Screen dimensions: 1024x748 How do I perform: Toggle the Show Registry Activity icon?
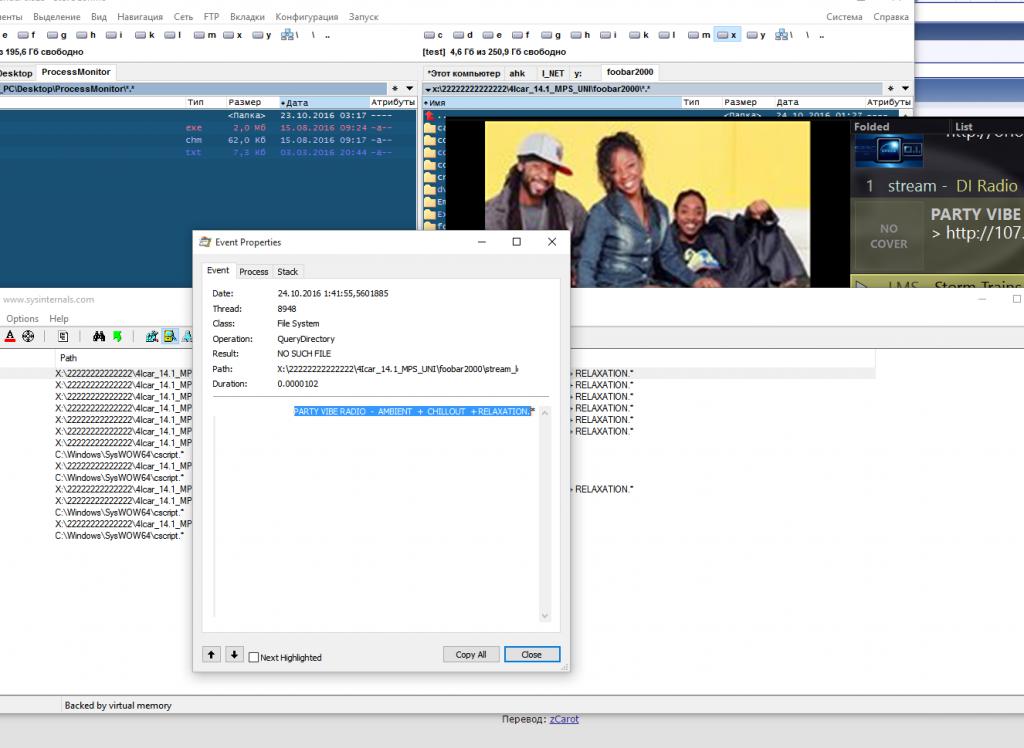pyautogui.click(x=153, y=337)
